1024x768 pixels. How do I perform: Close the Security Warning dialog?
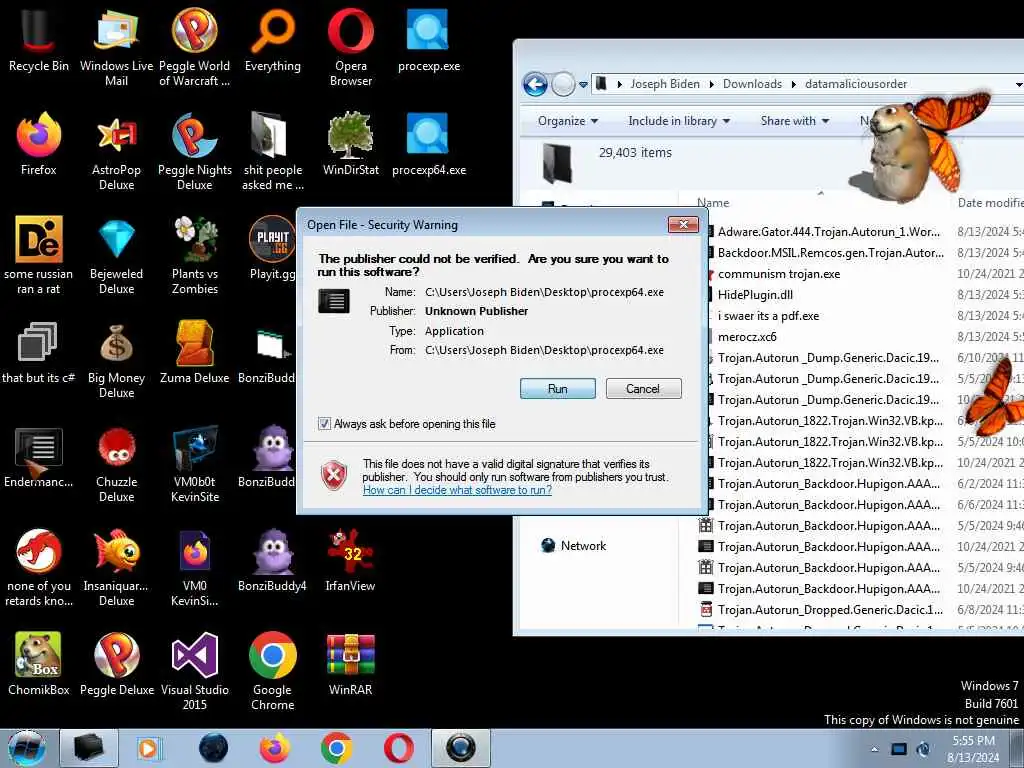click(x=683, y=225)
